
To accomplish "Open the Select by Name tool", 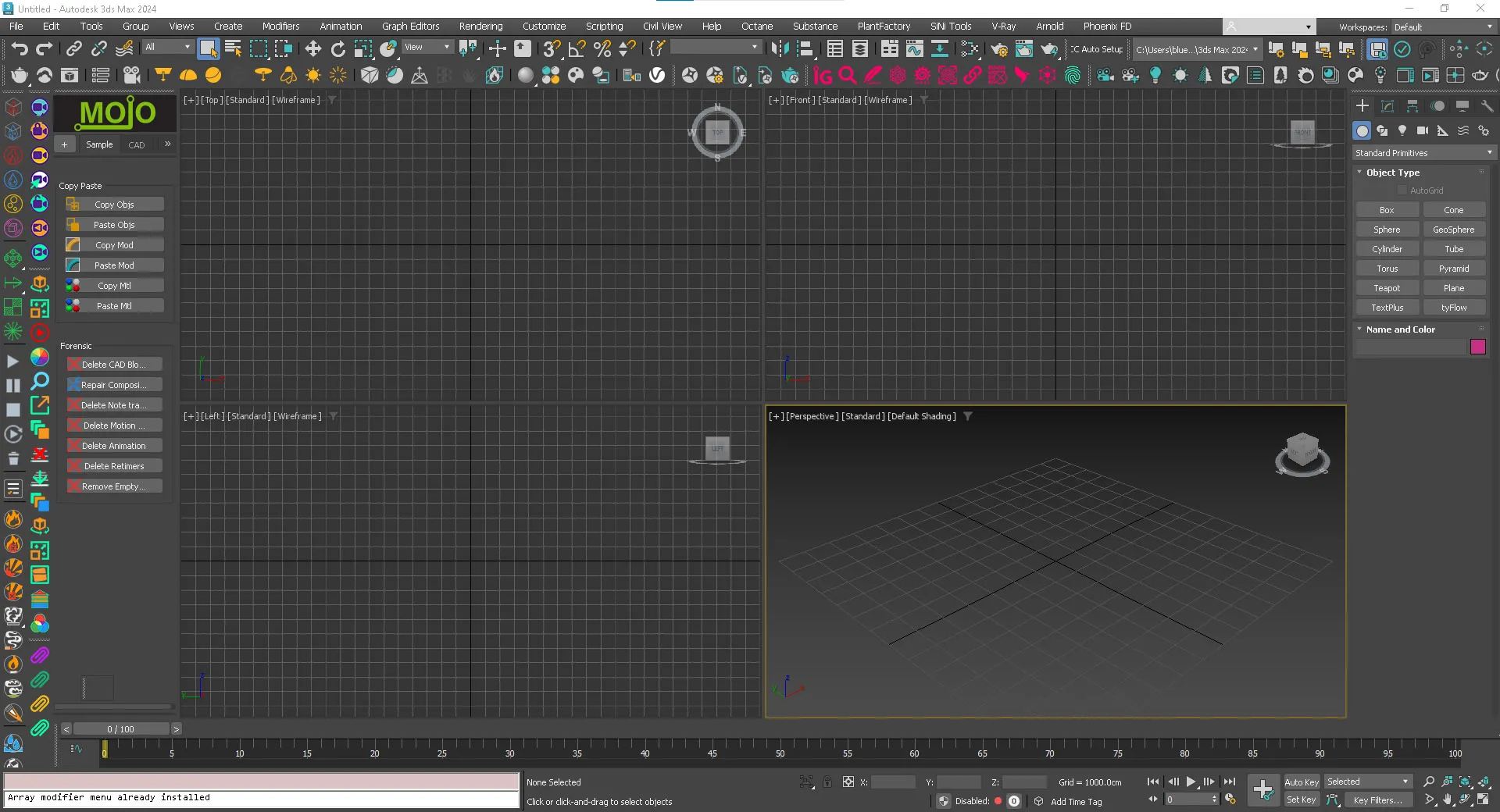I will 233,49.
